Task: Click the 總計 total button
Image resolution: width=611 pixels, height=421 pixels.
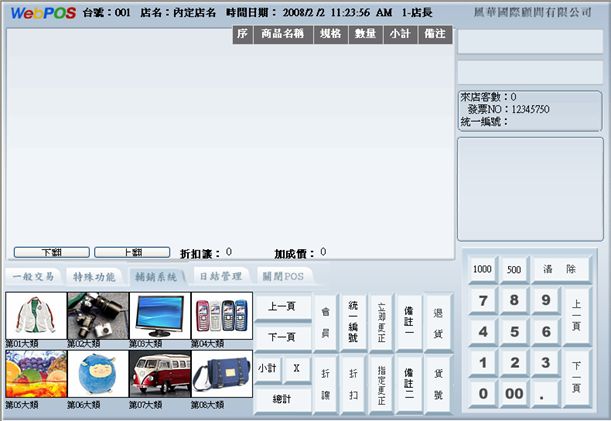Action: pyautogui.click(x=283, y=399)
